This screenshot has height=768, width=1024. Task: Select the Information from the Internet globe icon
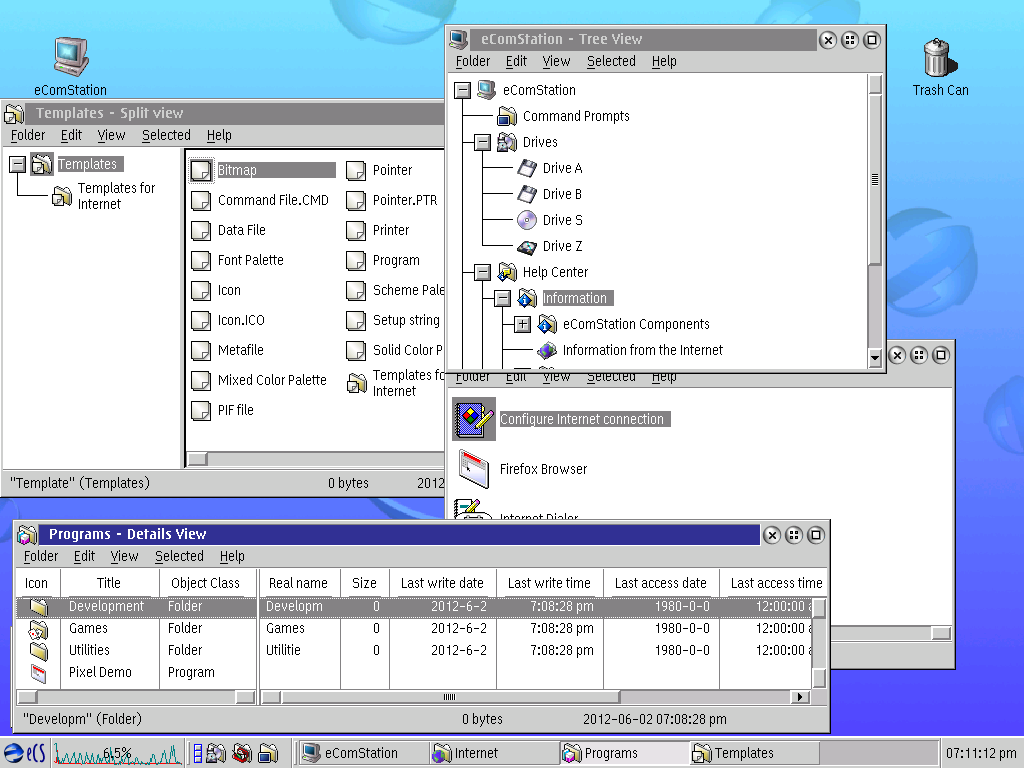(x=547, y=350)
